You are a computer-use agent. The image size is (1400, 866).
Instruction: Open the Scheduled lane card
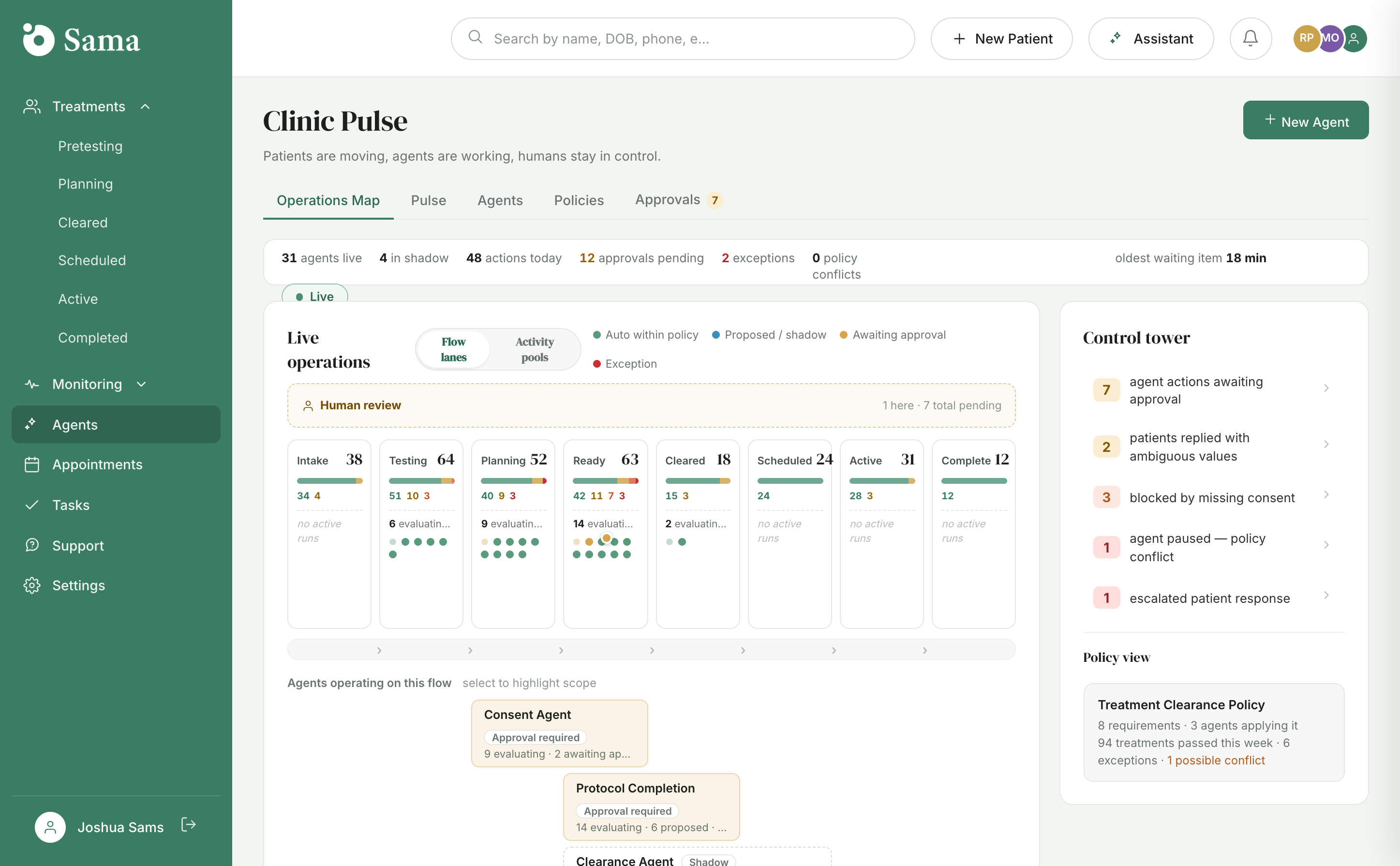(x=789, y=534)
